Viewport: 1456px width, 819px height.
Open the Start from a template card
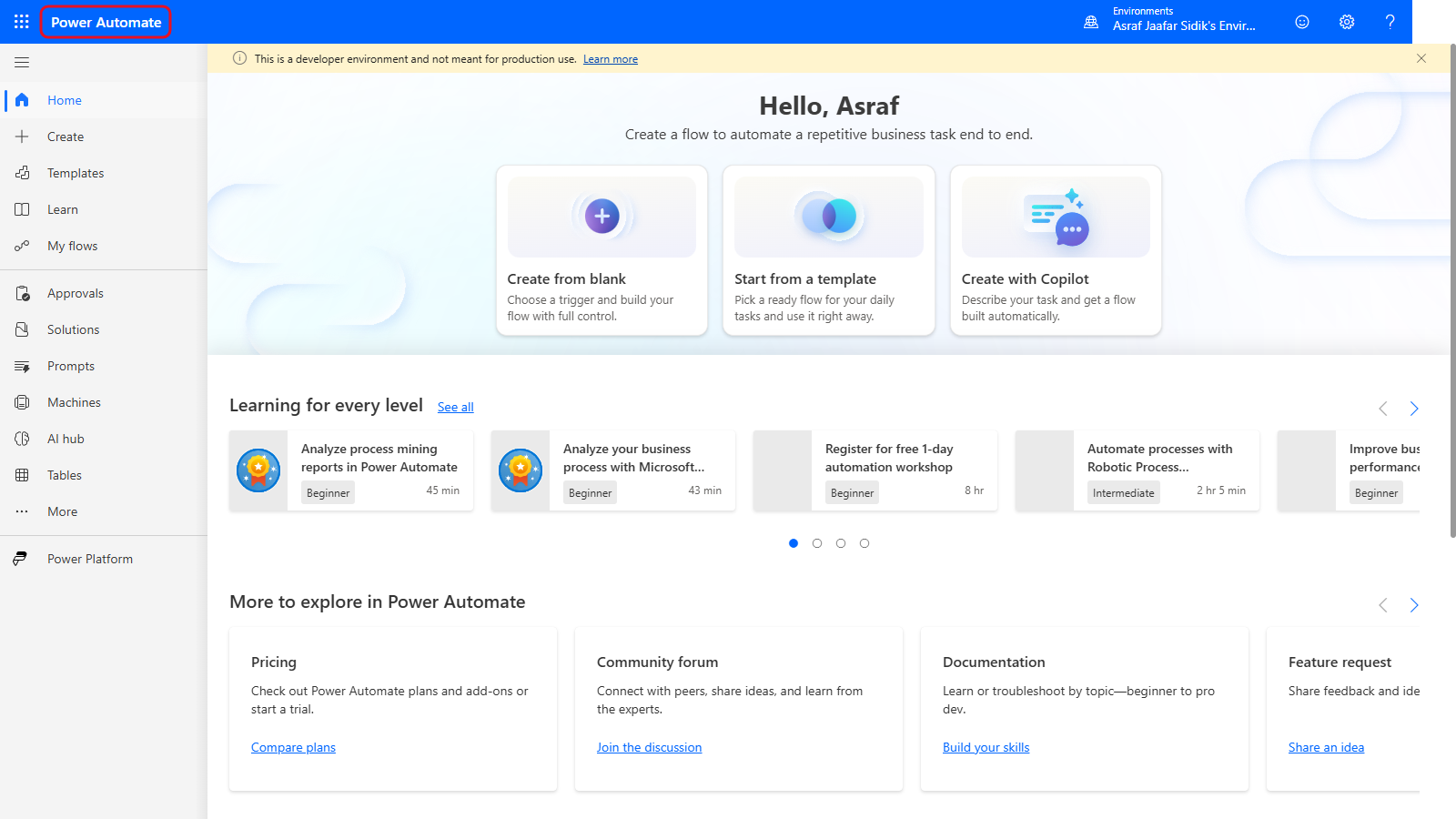click(829, 250)
